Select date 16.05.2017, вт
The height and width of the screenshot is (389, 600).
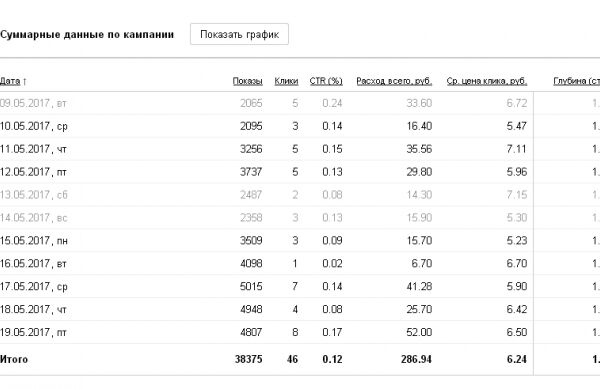pyautogui.click(x=34, y=264)
